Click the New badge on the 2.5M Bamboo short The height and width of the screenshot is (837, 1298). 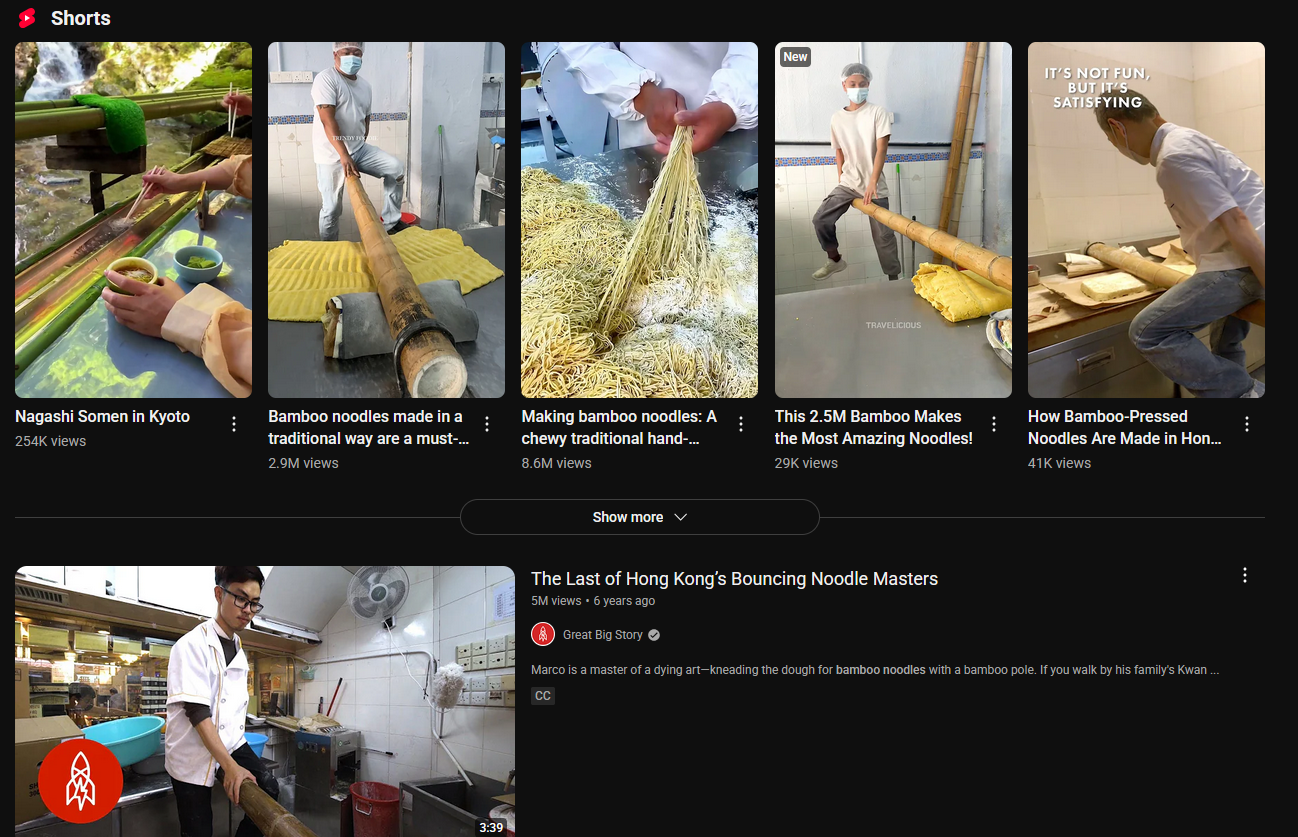click(795, 57)
